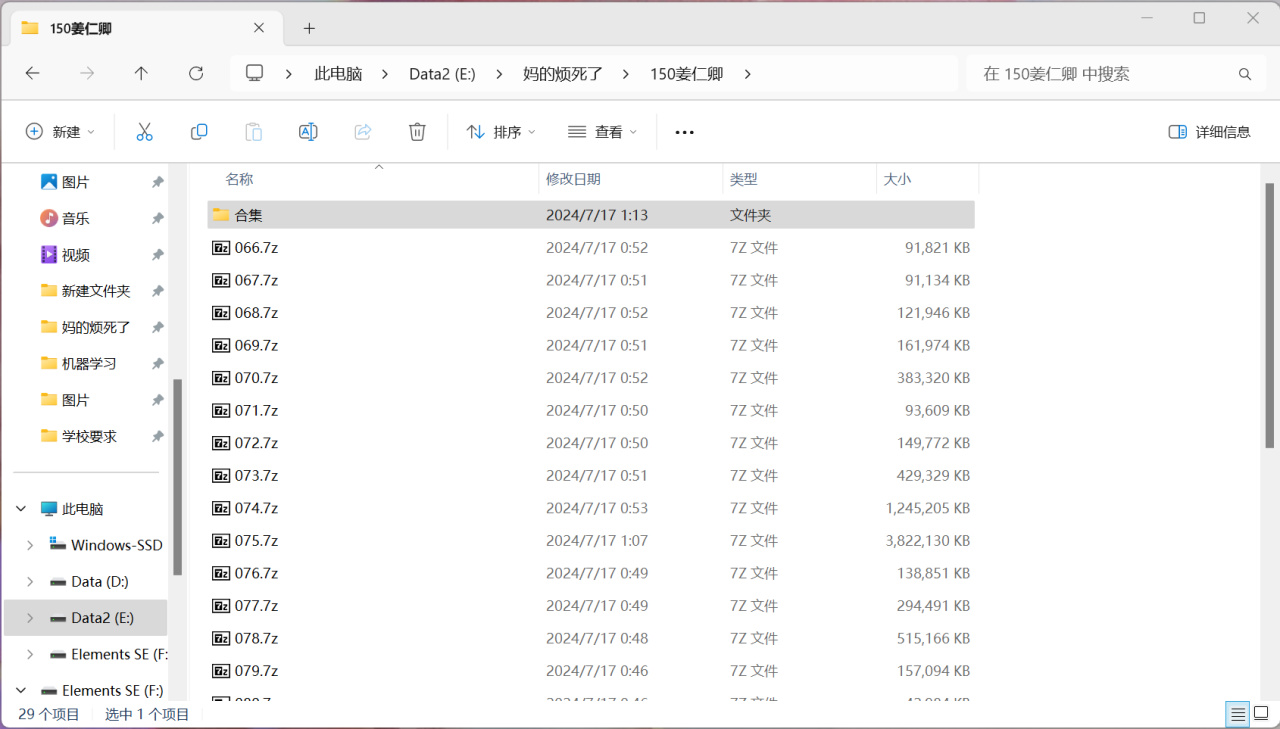Expand Data (D:) in the tree

pyautogui.click(x=30, y=582)
